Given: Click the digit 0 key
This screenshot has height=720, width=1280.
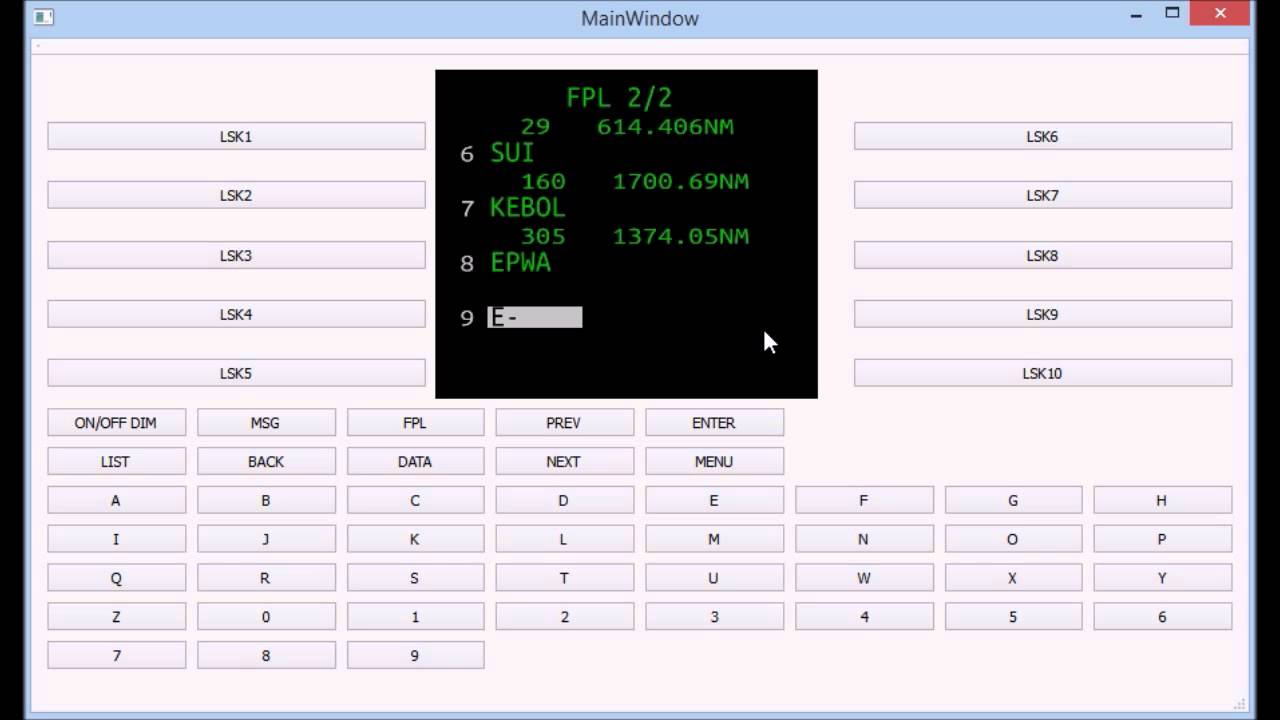Looking at the screenshot, I should point(266,617).
